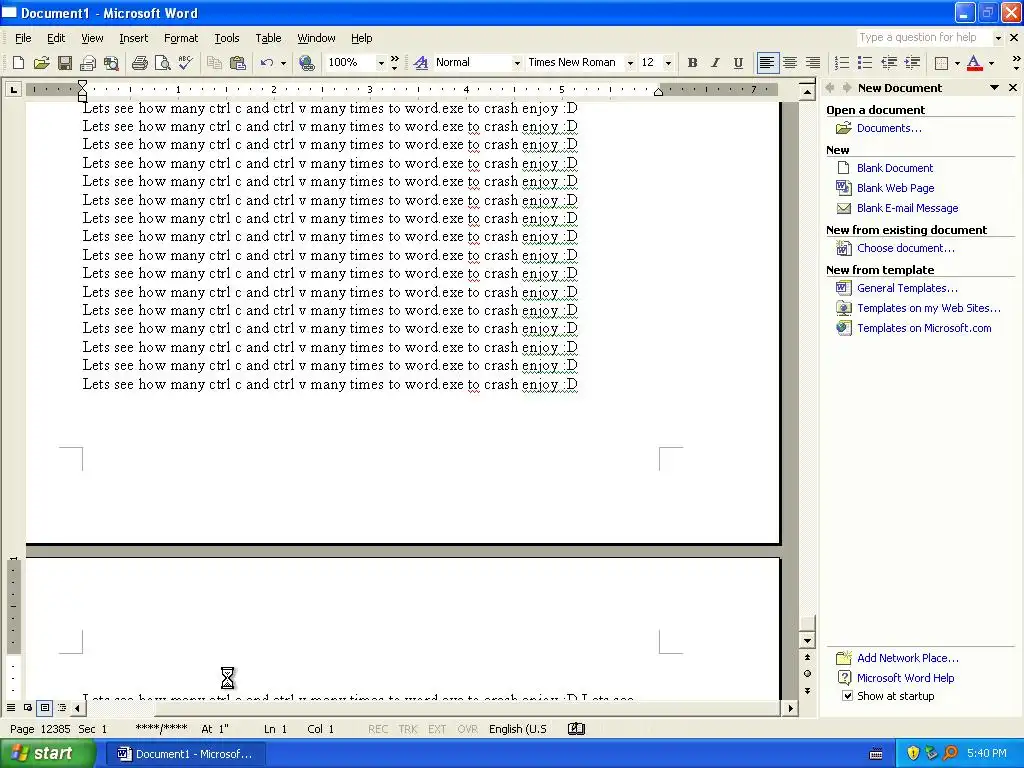The width and height of the screenshot is (1024, 768).
Task: Insert hyperlink globe icon
Action: (306, 63)
